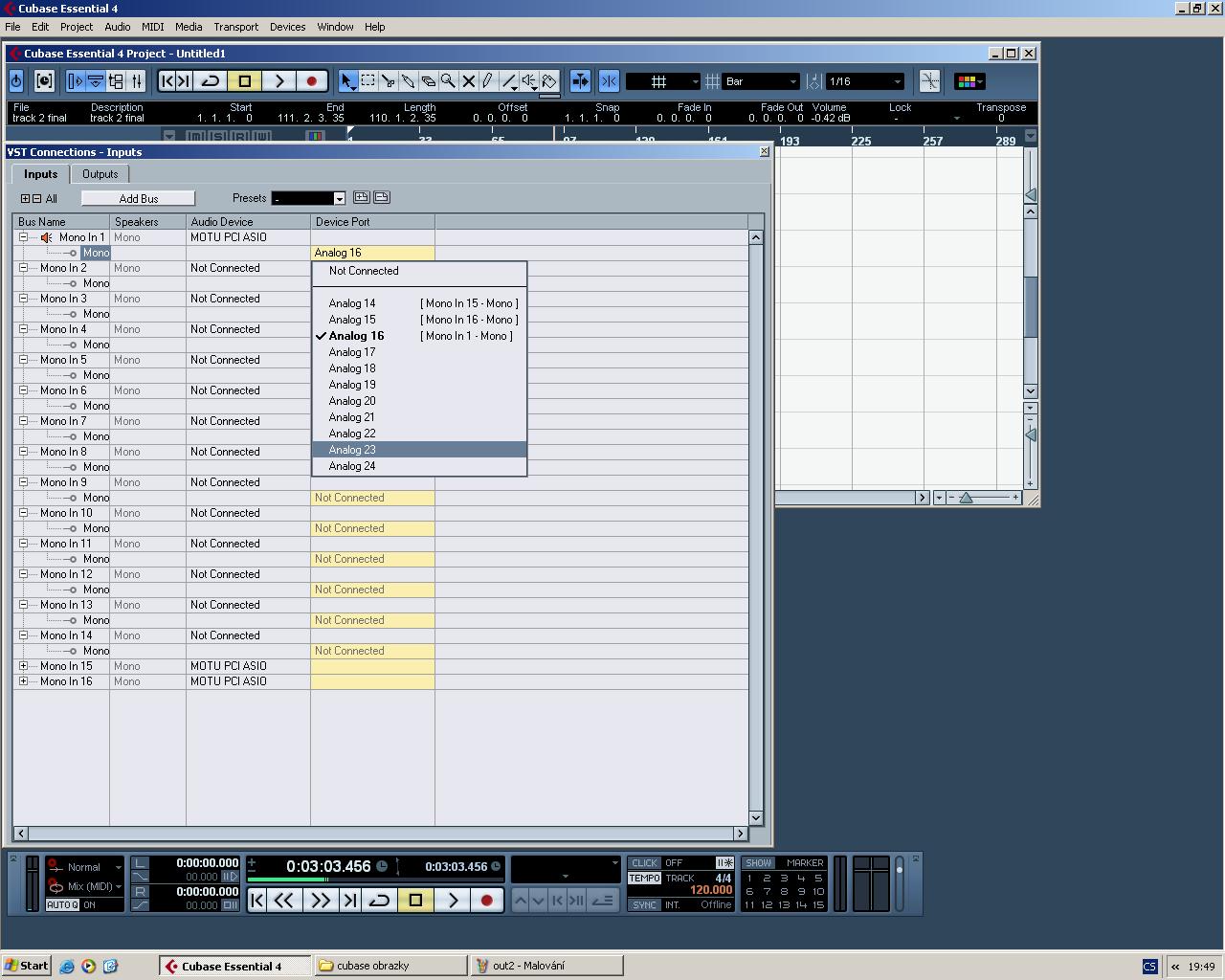This screenshot has width=1225, height=980.
Task: Expand the Mono In 15 bus
Action: [x=23, y=666]
